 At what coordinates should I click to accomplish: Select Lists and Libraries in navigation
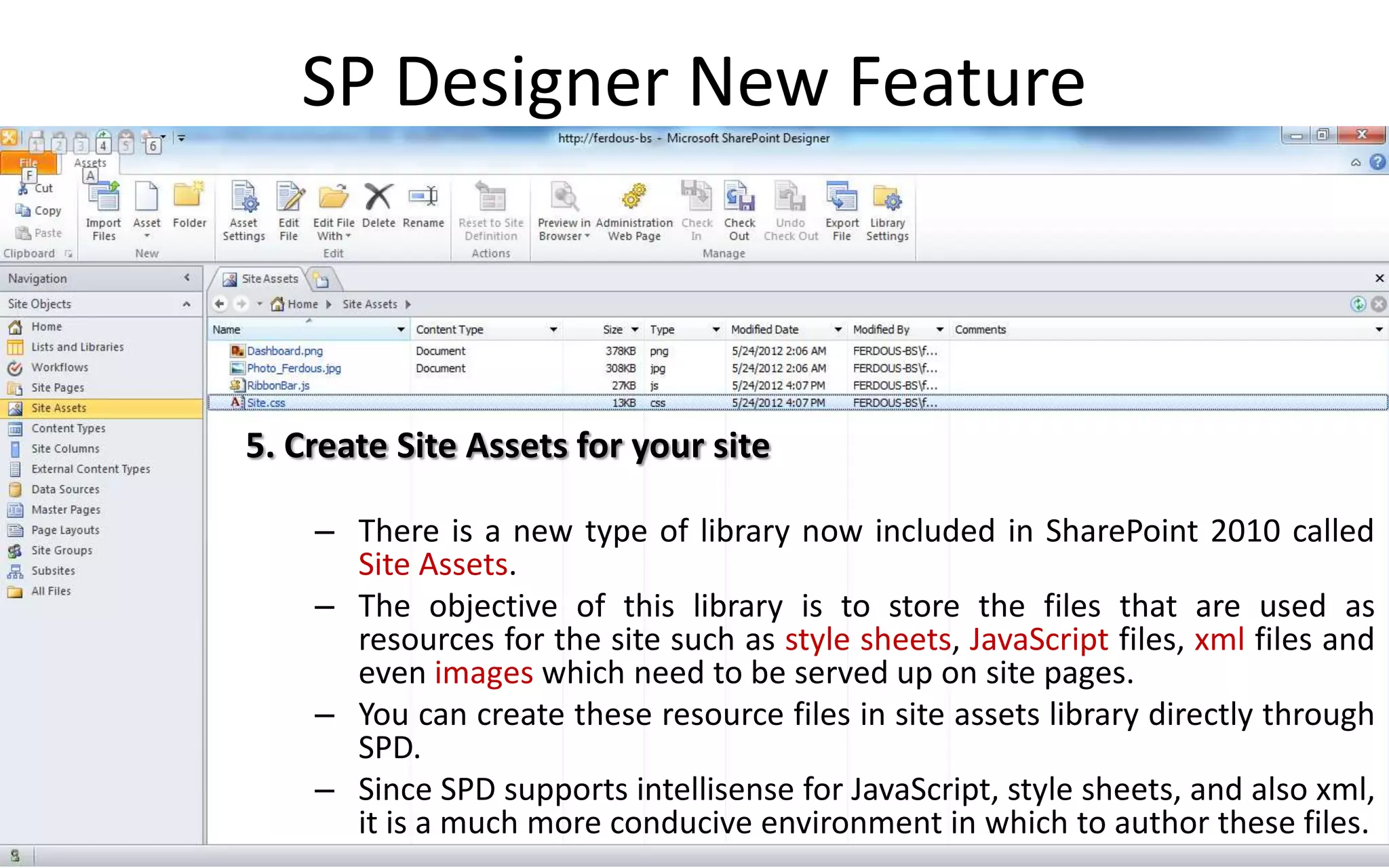point(77,347)
